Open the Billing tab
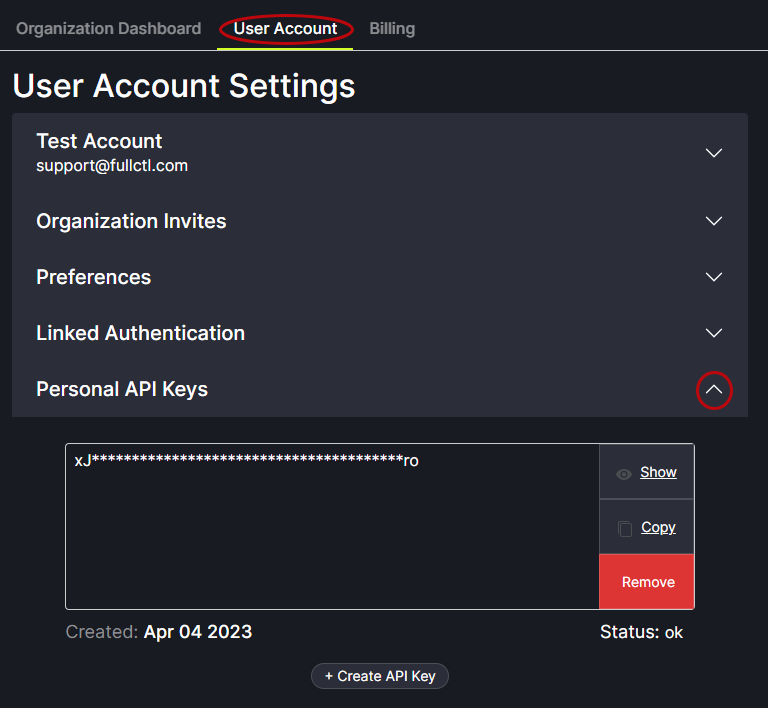This screenshot has width=768, height=708. 392,28
